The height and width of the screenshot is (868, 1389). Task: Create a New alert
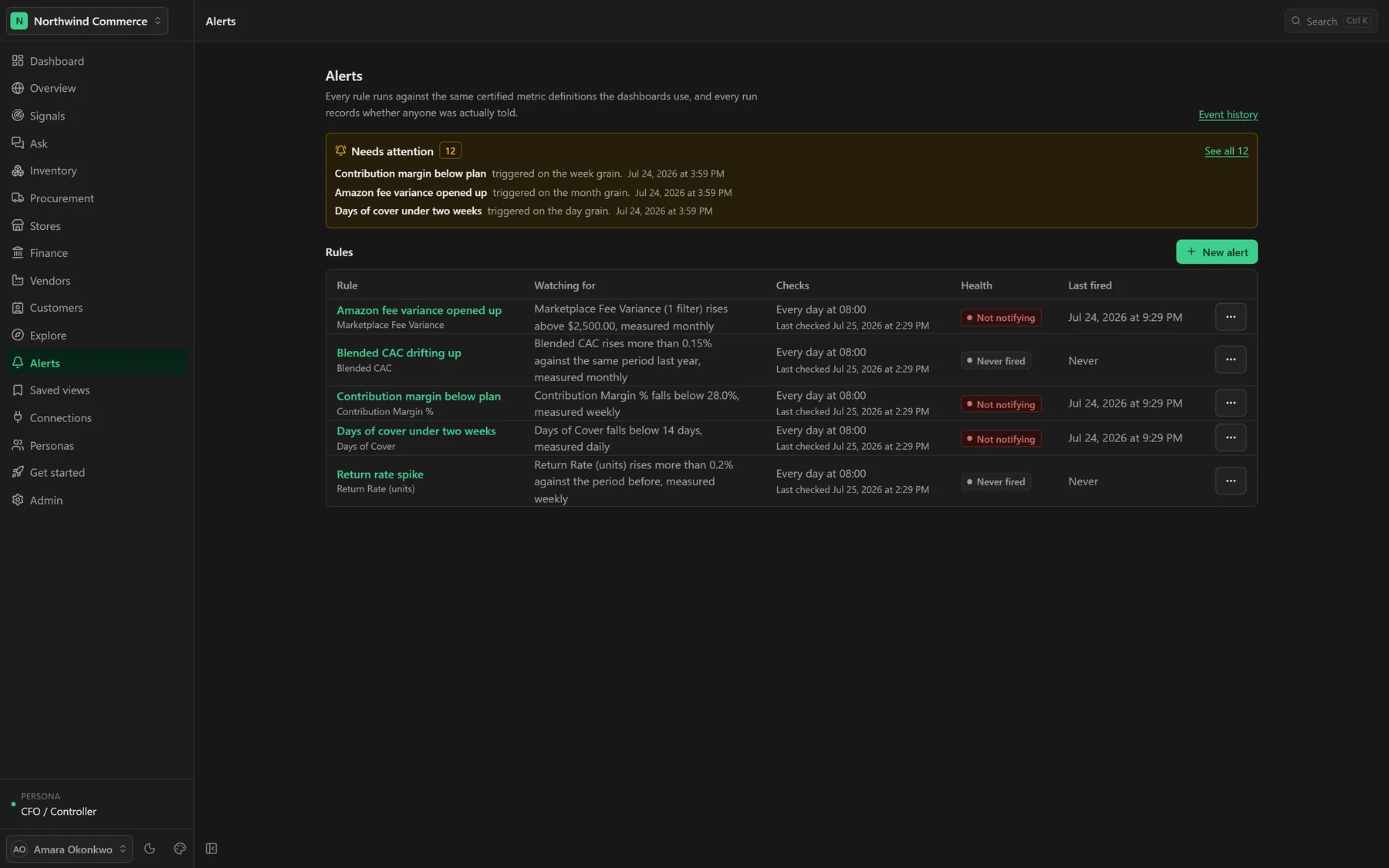1217,252
